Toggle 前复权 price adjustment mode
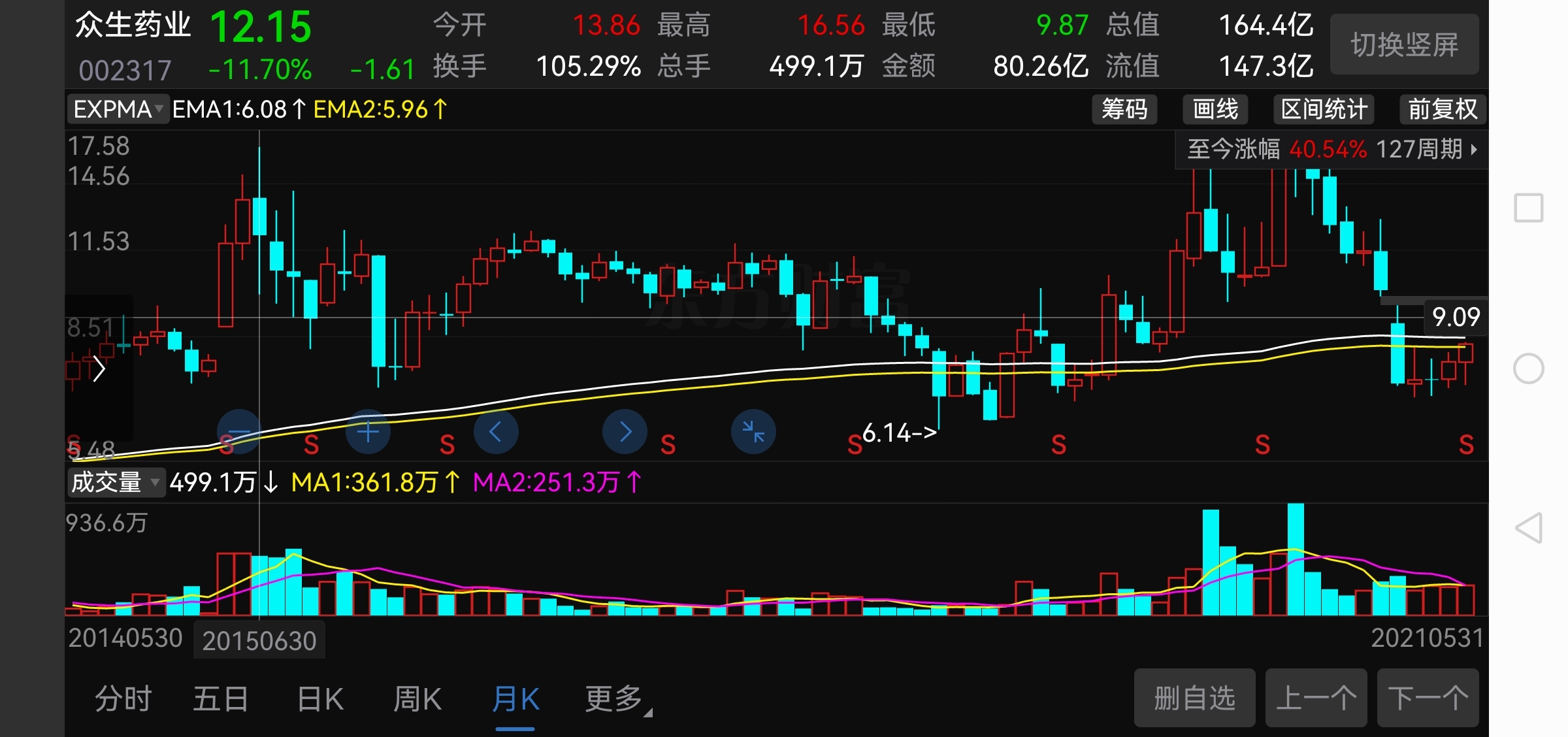1568x737 pixels. click(1442, 109)
